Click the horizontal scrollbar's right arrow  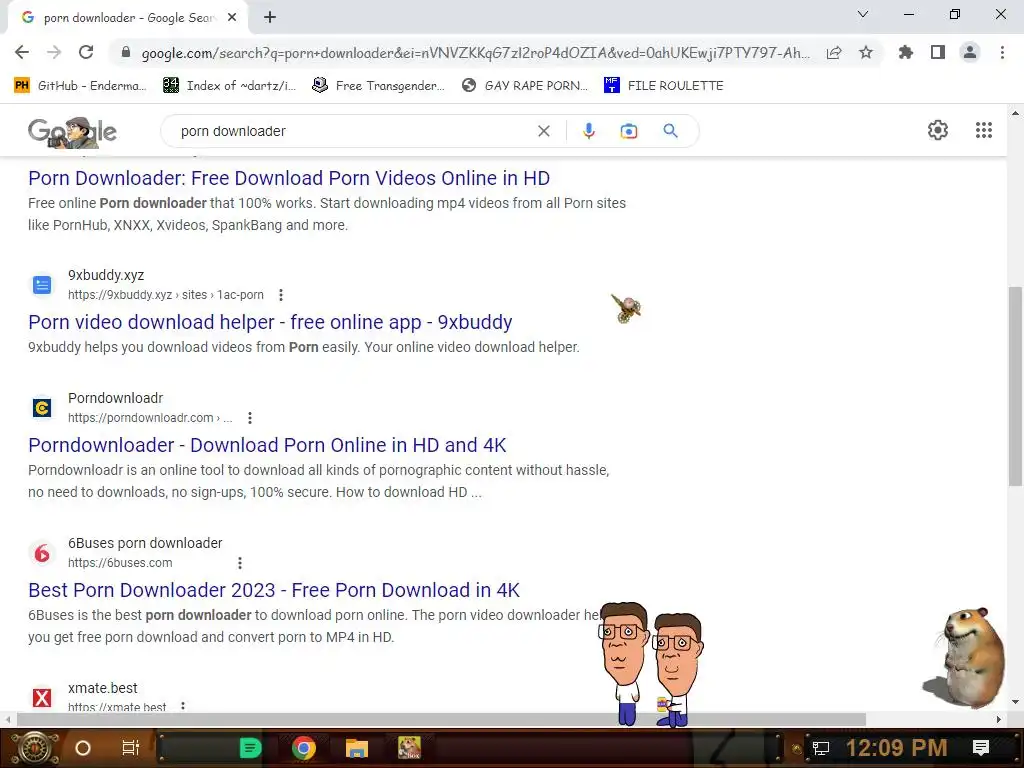point(999,719)
